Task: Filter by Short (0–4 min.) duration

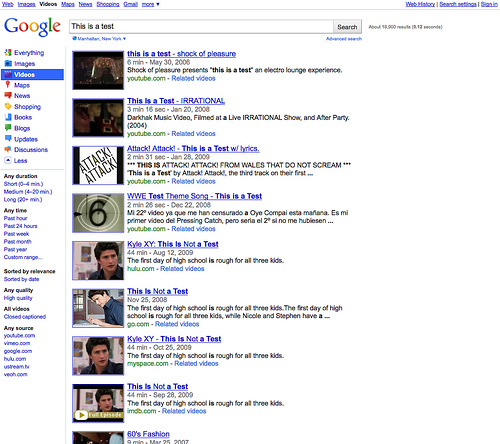Action: (23, 184)
